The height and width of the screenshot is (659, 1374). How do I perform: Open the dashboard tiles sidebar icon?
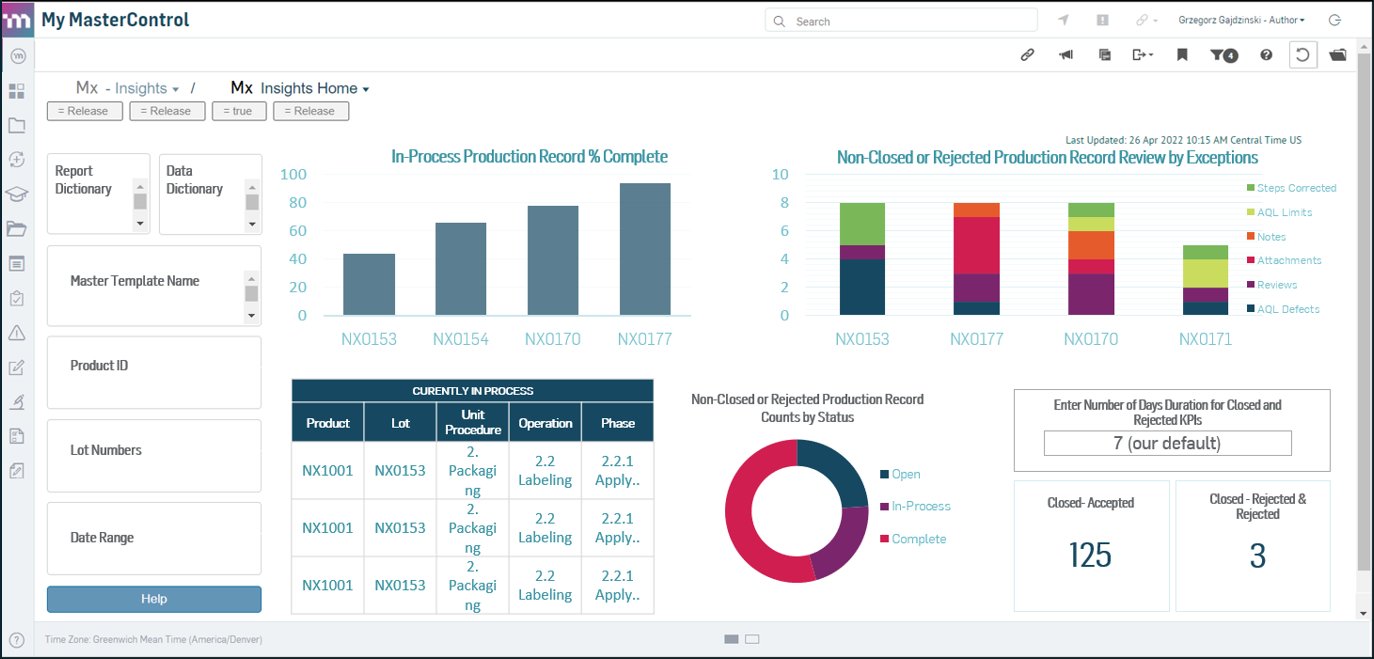[x=17, y=91]
